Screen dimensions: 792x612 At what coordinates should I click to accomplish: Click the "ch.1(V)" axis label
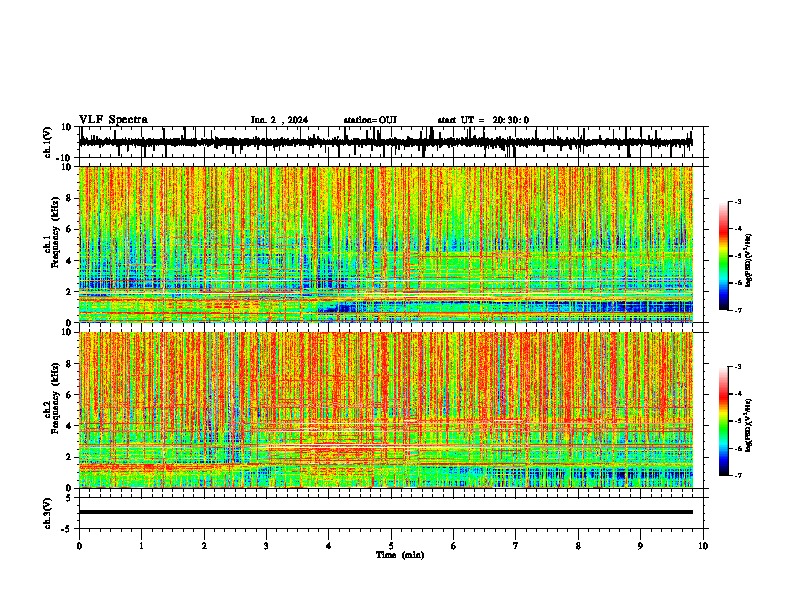click(47, 142)
